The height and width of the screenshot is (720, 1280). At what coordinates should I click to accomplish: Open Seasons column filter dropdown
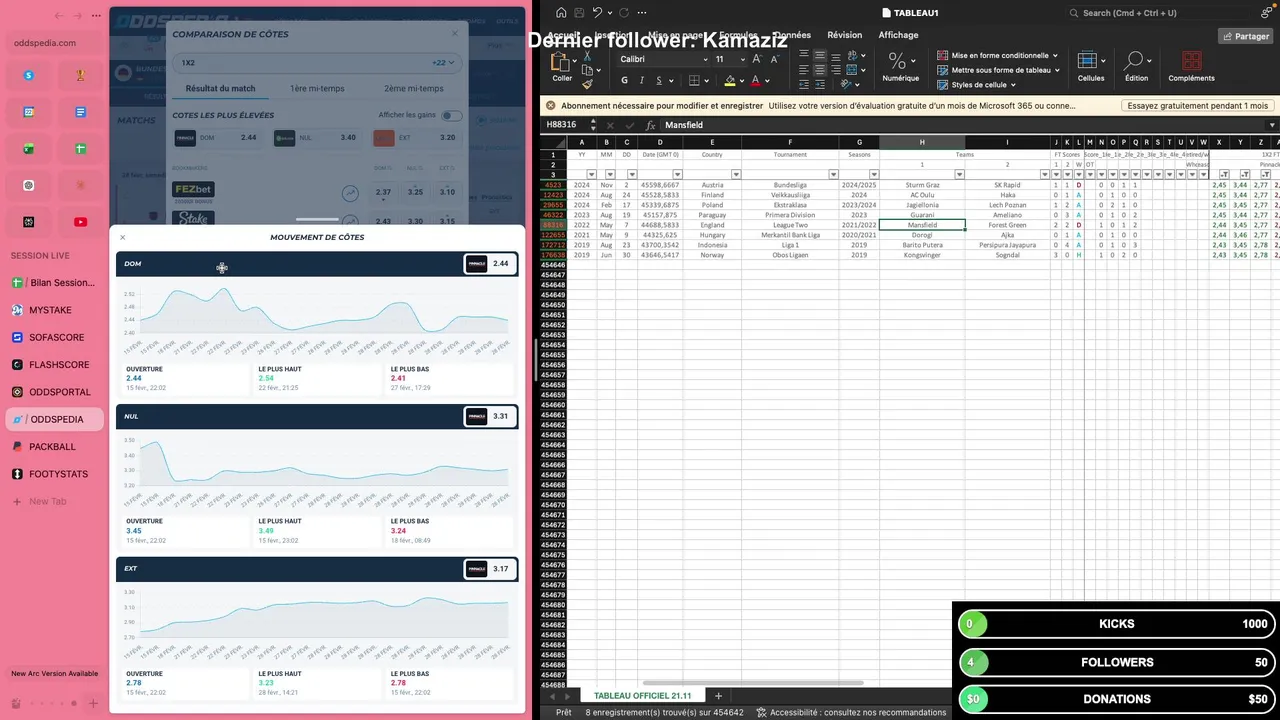[874, 175]
